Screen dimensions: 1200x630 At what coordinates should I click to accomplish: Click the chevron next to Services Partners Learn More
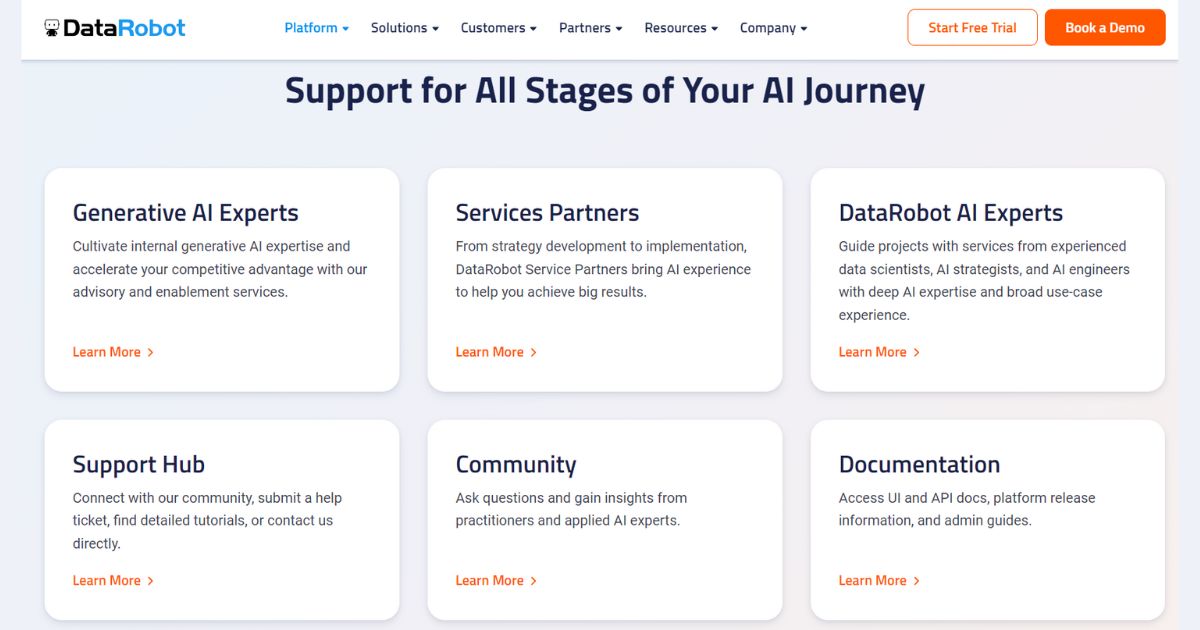pos(535,352)
